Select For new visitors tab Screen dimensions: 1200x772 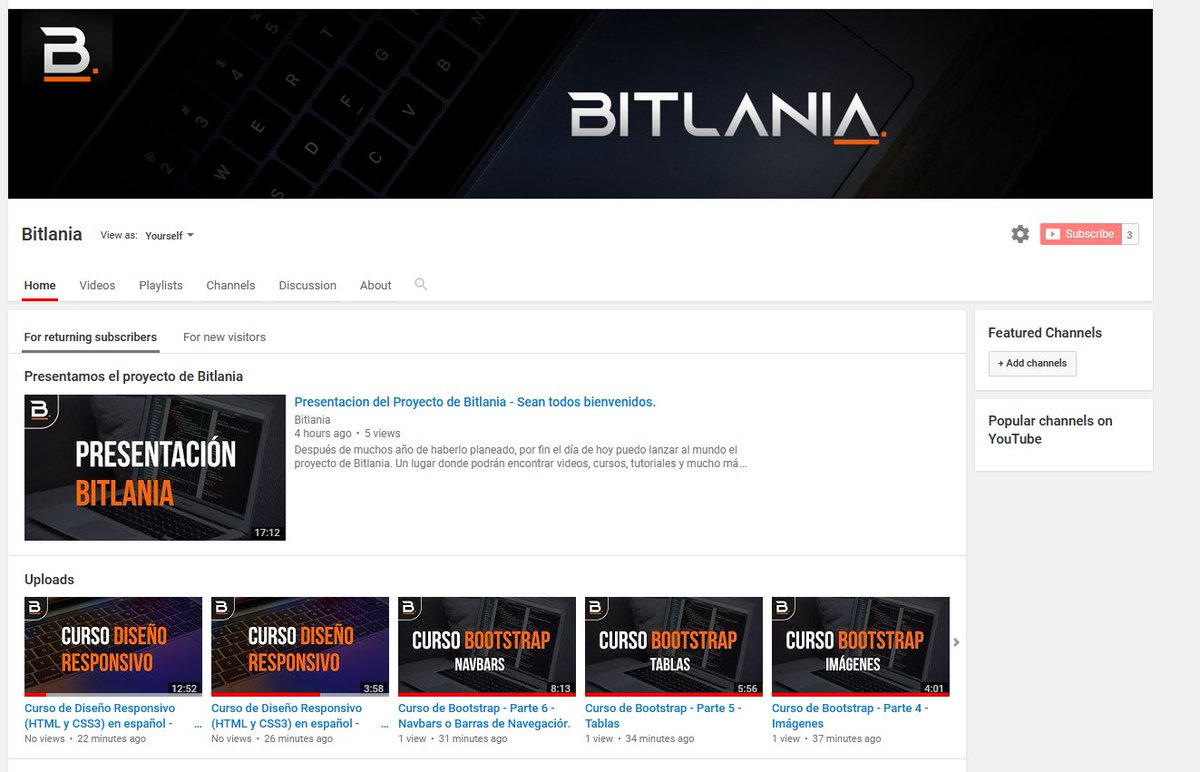(224, 337)
